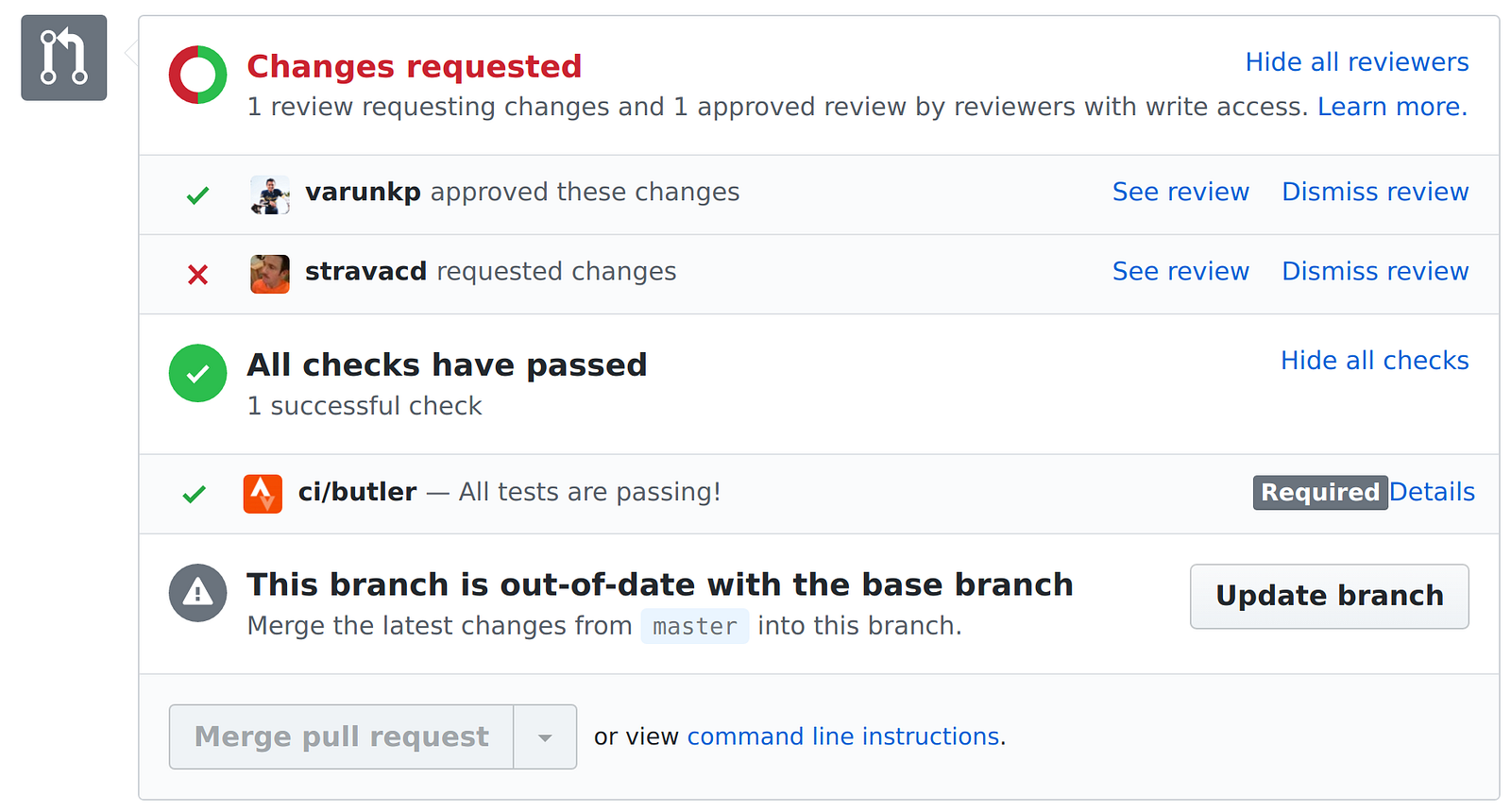Click the Merge pull request button
1511x812 pixels.
coord(341,737)
